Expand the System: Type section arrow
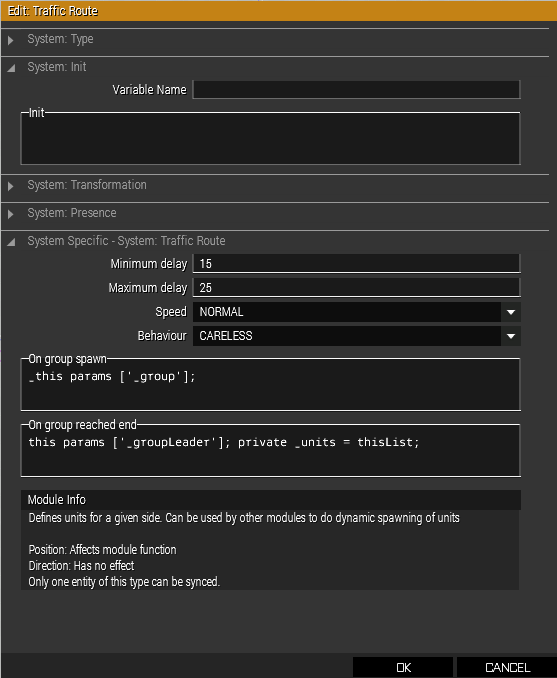The width and height of the screenshot is (557, 678). point(11,40)
